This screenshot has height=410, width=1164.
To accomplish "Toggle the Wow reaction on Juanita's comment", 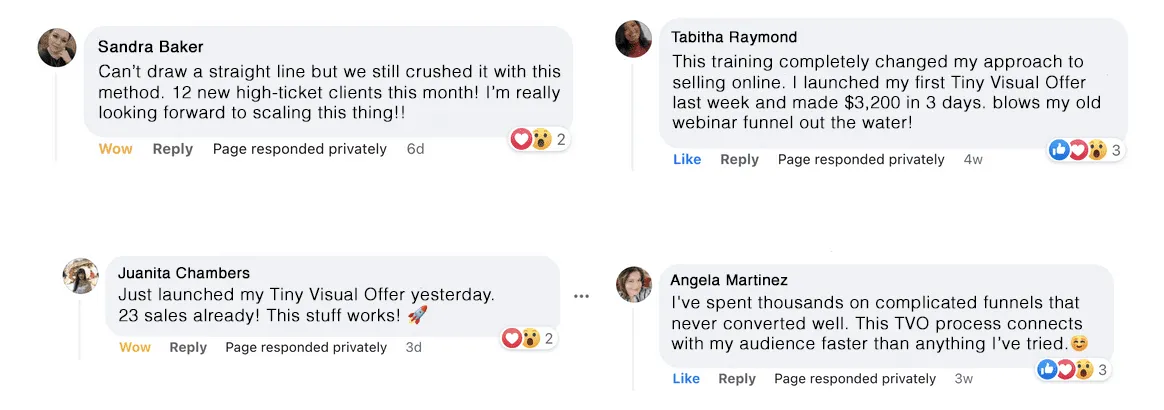I will coord(134,348).
